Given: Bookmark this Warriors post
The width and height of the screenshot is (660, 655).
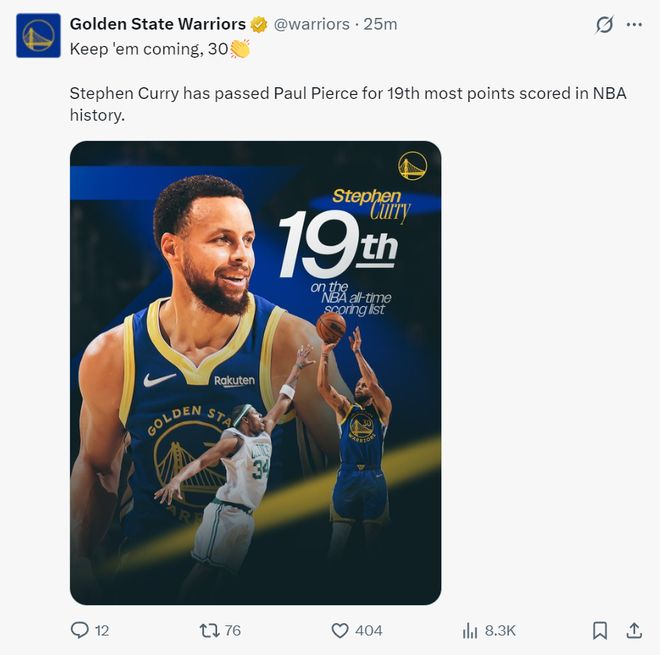Looking at the screenshot, I should [x=600, y=630].
